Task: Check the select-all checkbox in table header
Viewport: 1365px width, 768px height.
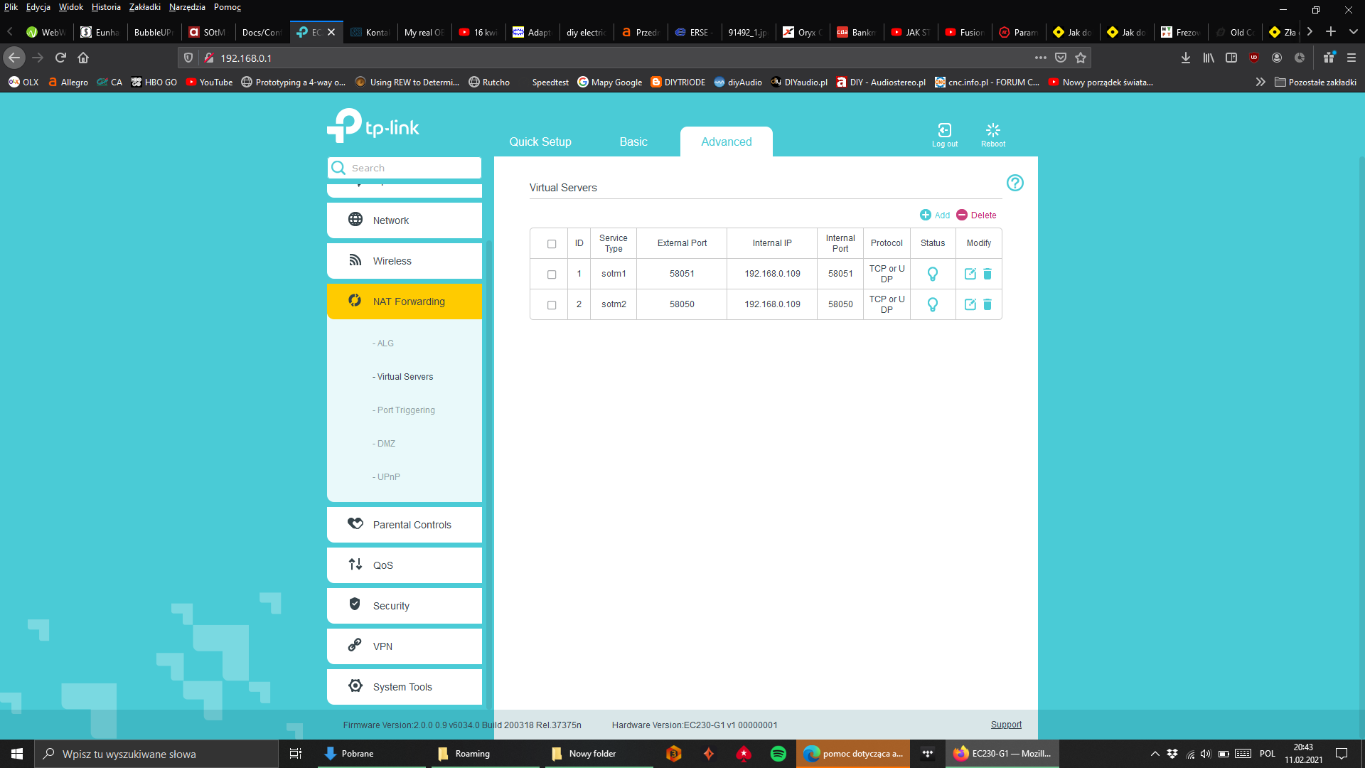Action: (551, 244)
